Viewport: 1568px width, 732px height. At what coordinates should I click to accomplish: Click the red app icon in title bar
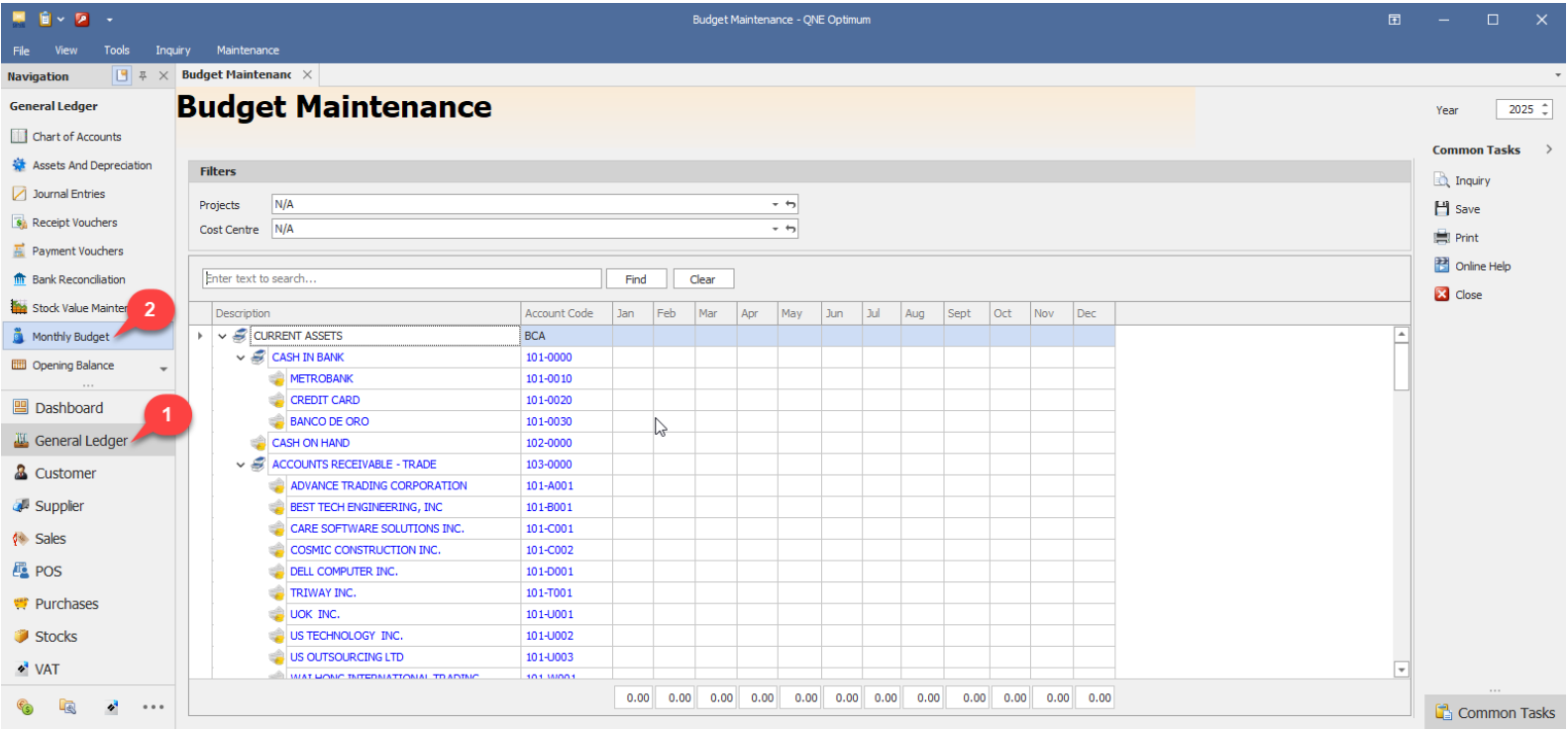(82, 19)
